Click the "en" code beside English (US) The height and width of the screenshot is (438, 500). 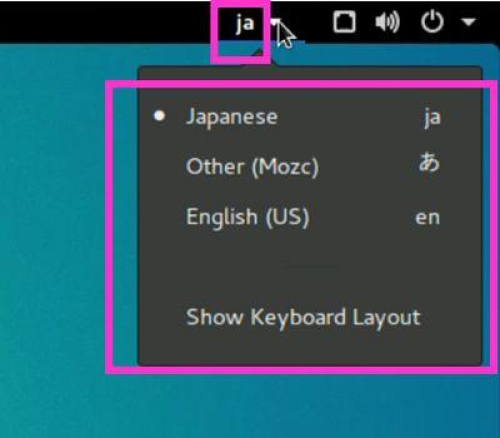[x=428, y=218]
